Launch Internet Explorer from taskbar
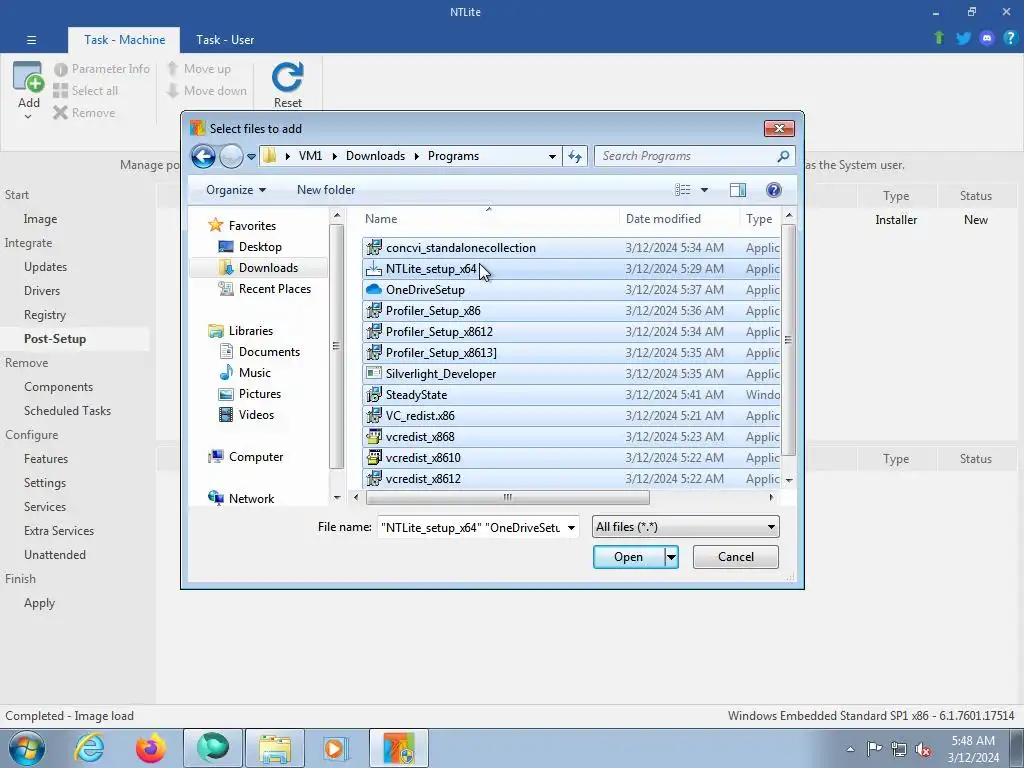This screenshot has height=768, width=1024. [x=89, y=748]
